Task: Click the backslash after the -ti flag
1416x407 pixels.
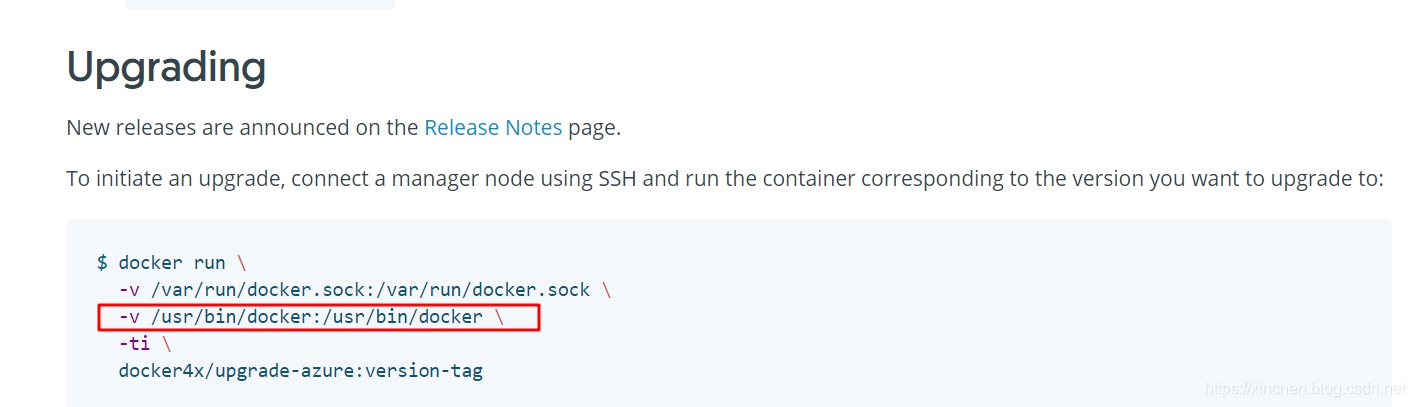Action: 165,344
